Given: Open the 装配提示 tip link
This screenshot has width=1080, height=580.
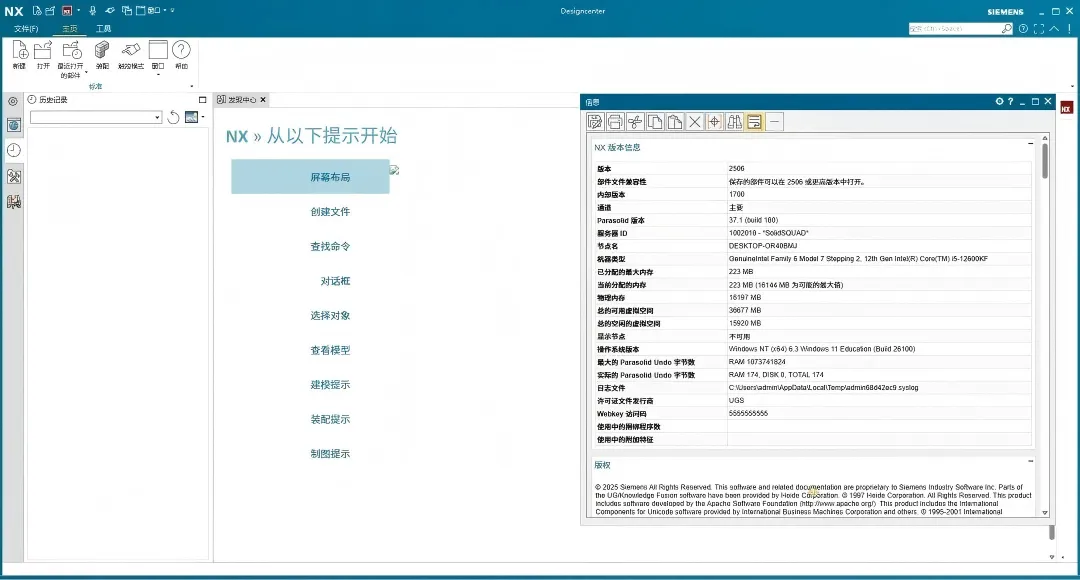Looking at the screenshot, I should click(x=330, y=419).
